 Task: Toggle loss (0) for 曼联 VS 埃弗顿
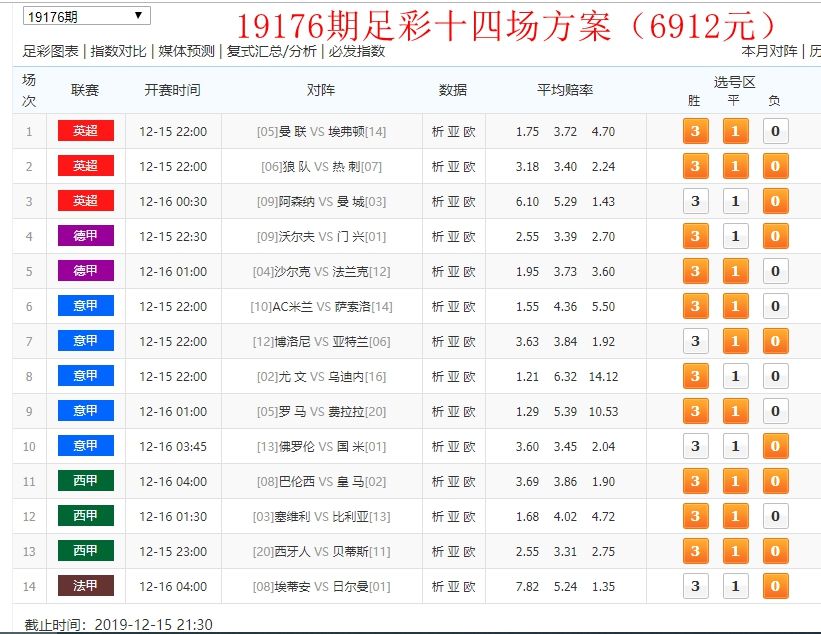(x=775, y=131)
